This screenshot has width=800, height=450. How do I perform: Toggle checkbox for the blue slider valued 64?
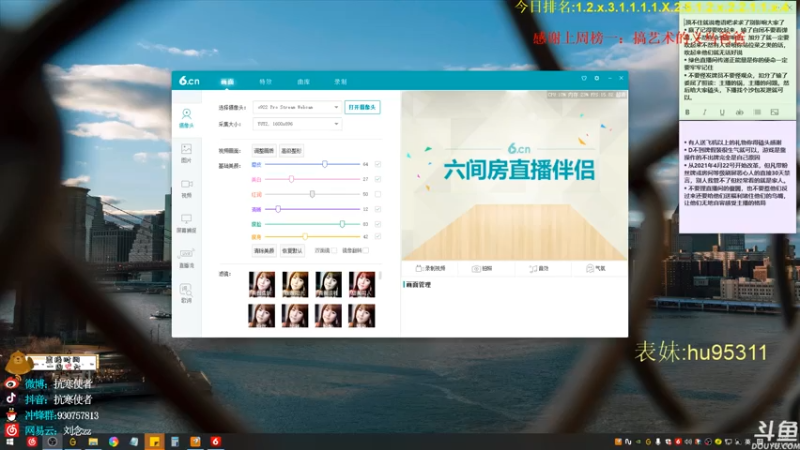(378, 164)
